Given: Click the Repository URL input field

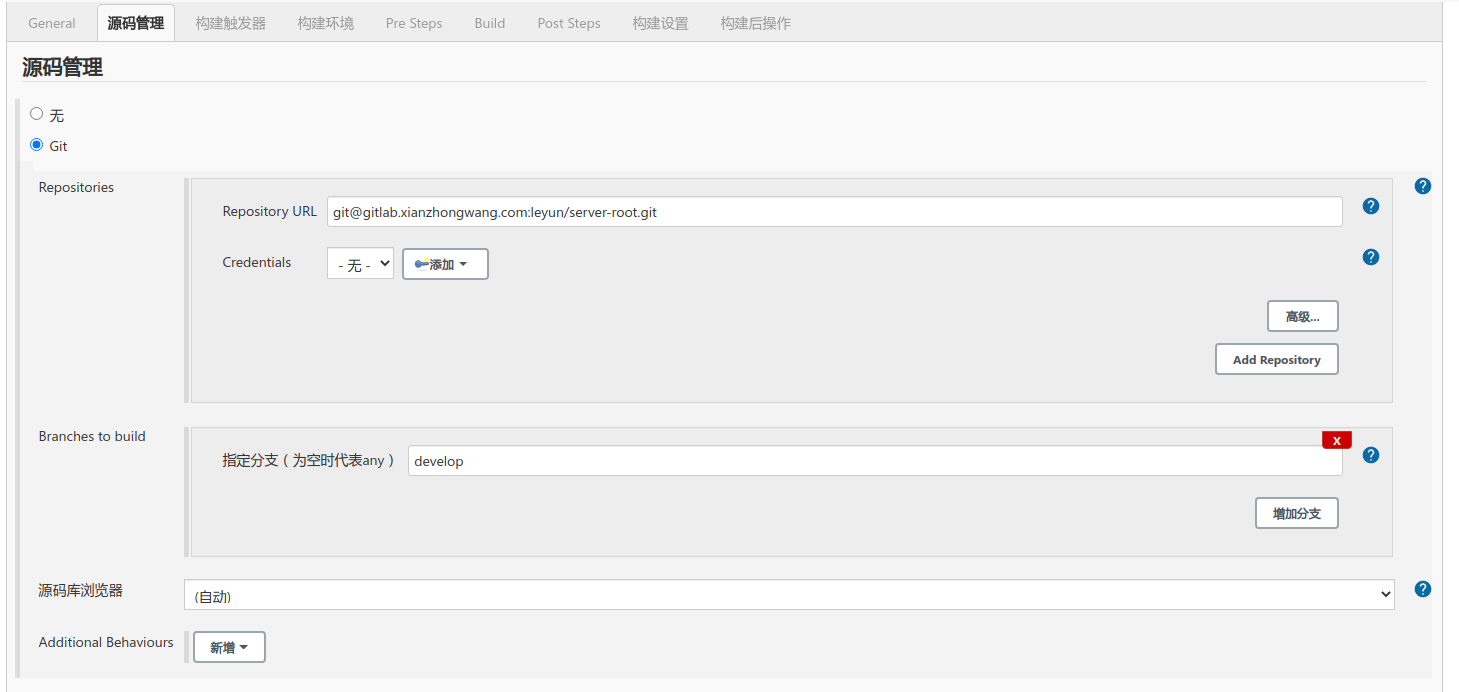Looking at the screenshot, I should coord(834,212).
